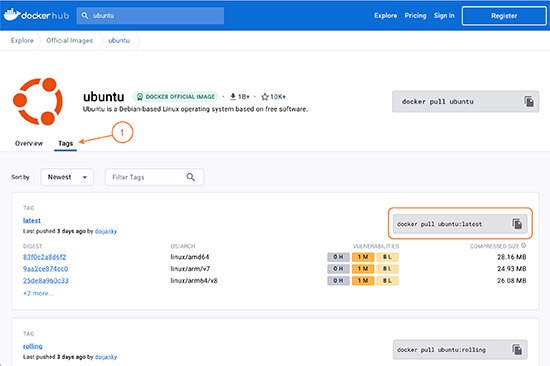Open the Pricing page link
This screenshot has width=550, height=366.
point(415,15)
